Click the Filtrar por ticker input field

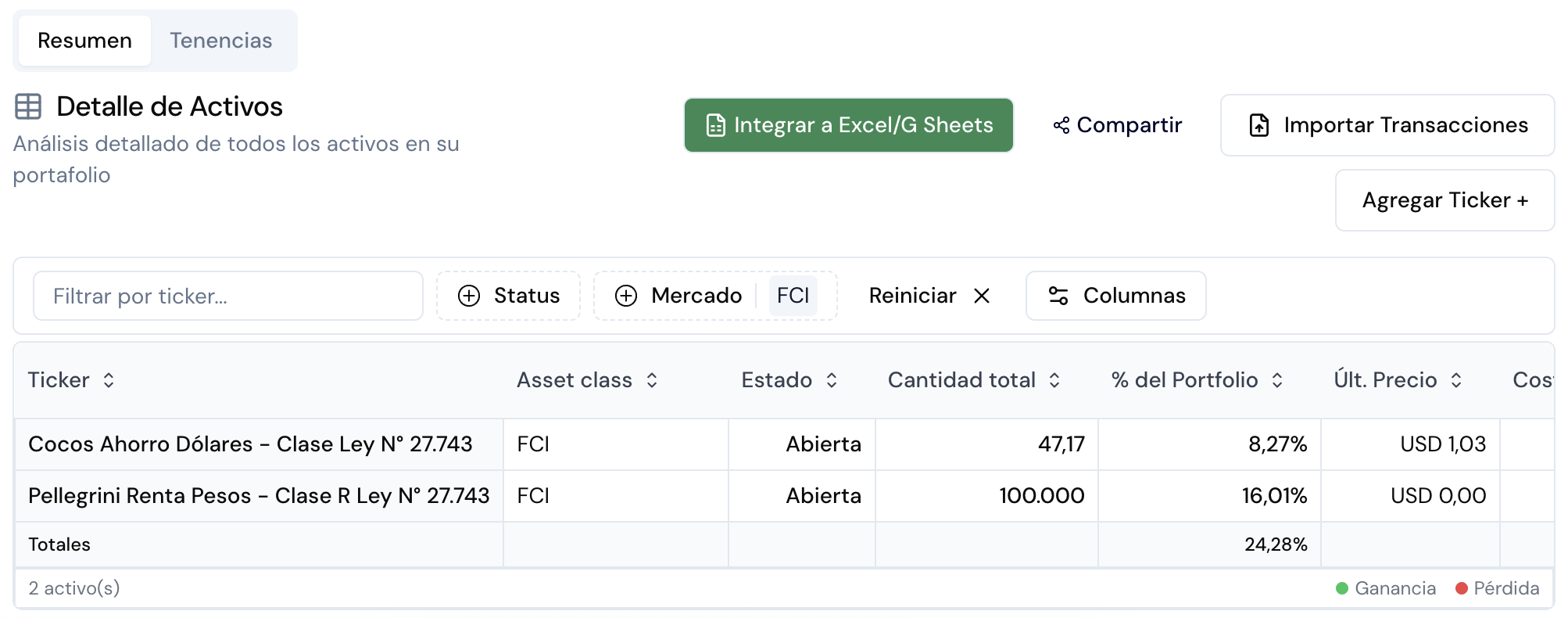click(x=227, y=296)
